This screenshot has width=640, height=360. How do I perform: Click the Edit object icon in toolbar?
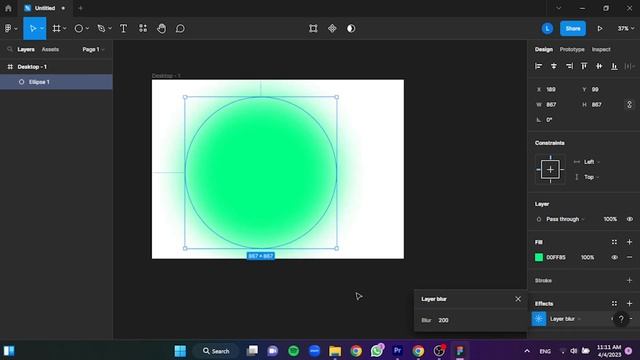click(313, 29)
